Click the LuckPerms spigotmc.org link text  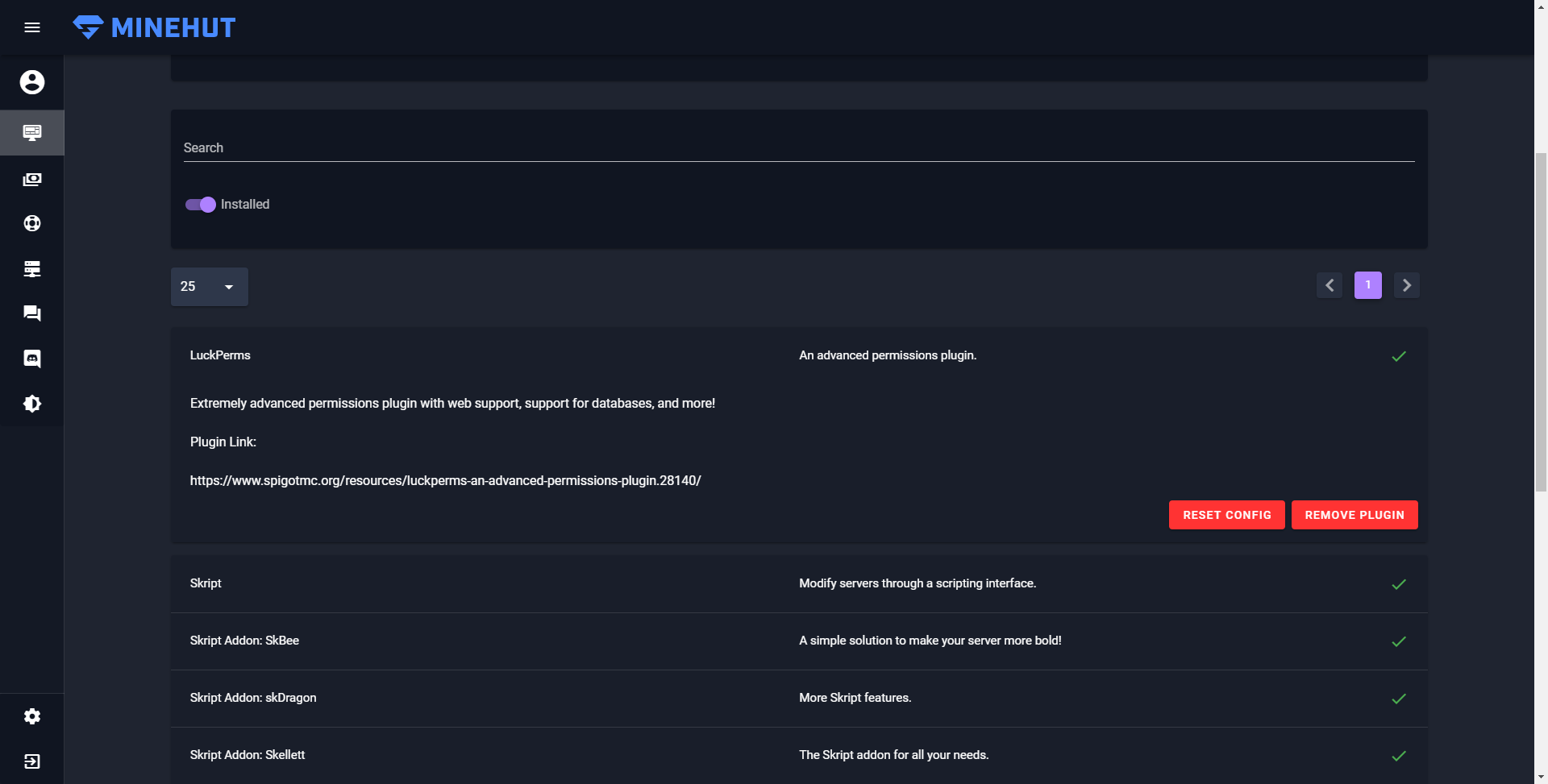tap(446, 480)
